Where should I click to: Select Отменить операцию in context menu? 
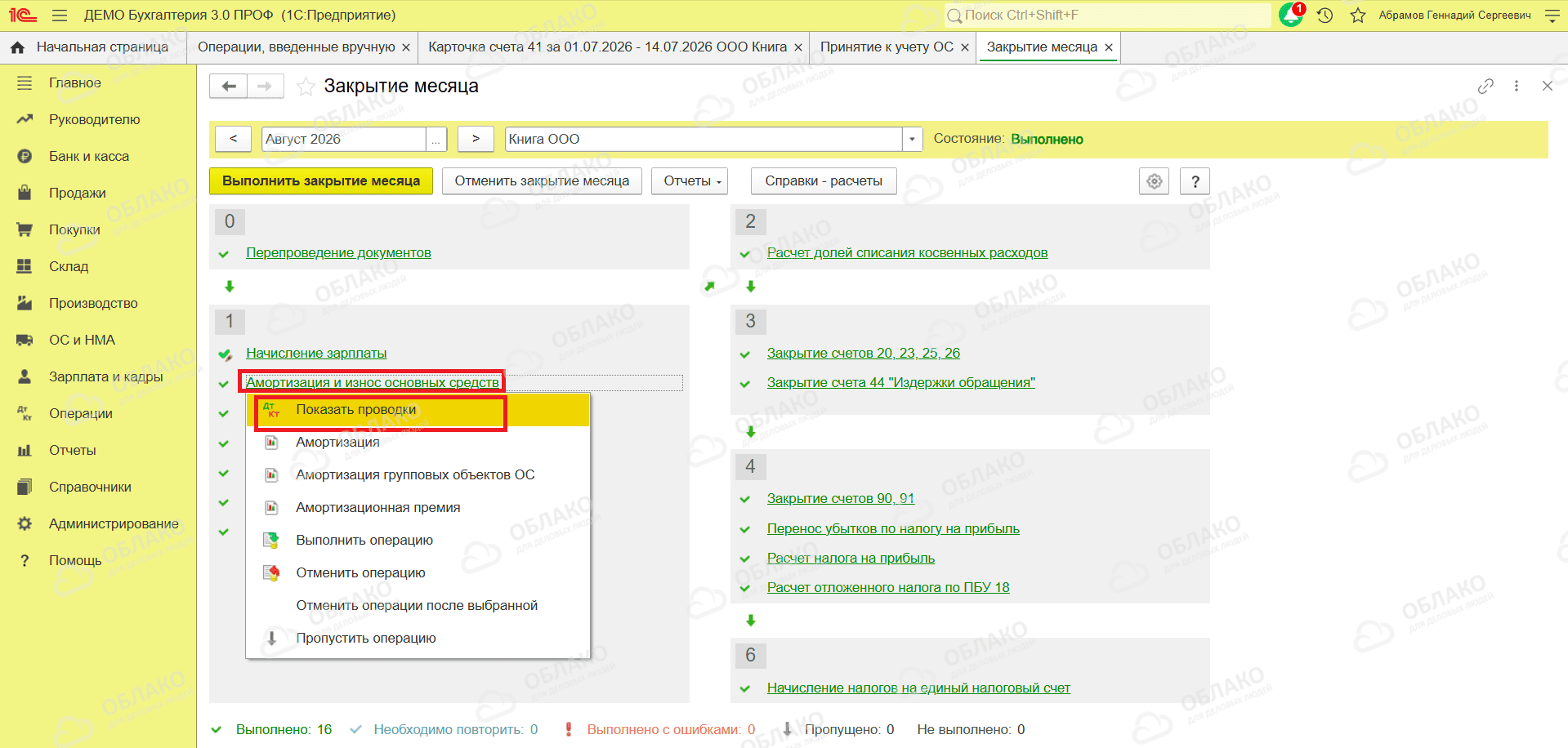coord(418,573)
